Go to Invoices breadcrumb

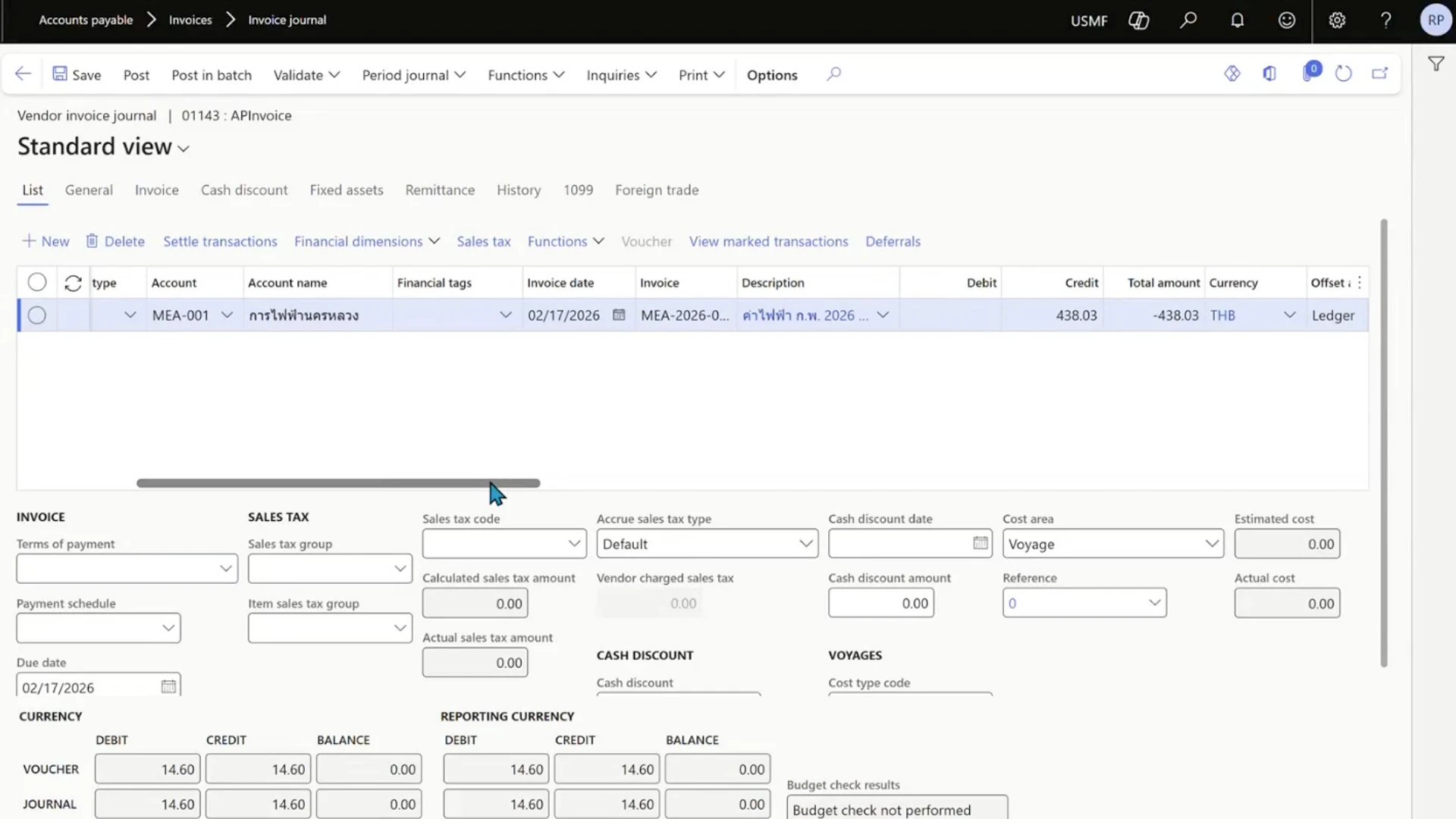(x=190, y=20)
